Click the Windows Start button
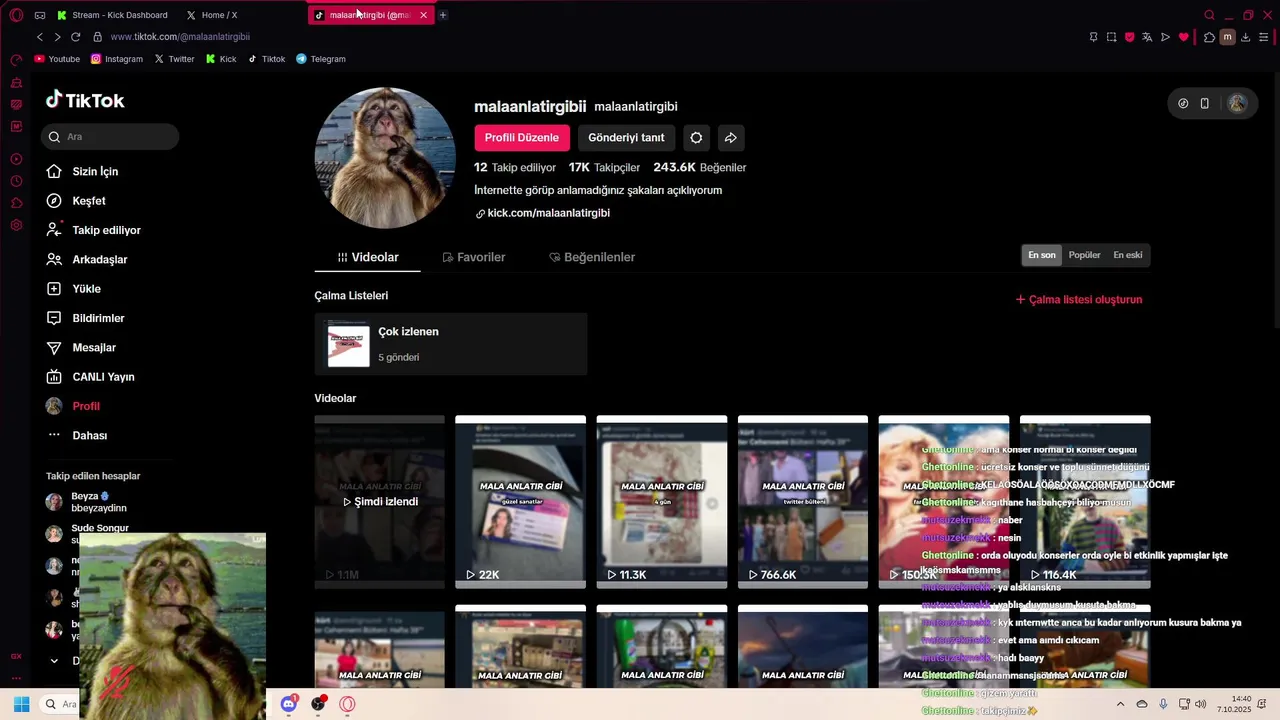The image size is (1280, 720). [x=21, y=704]
